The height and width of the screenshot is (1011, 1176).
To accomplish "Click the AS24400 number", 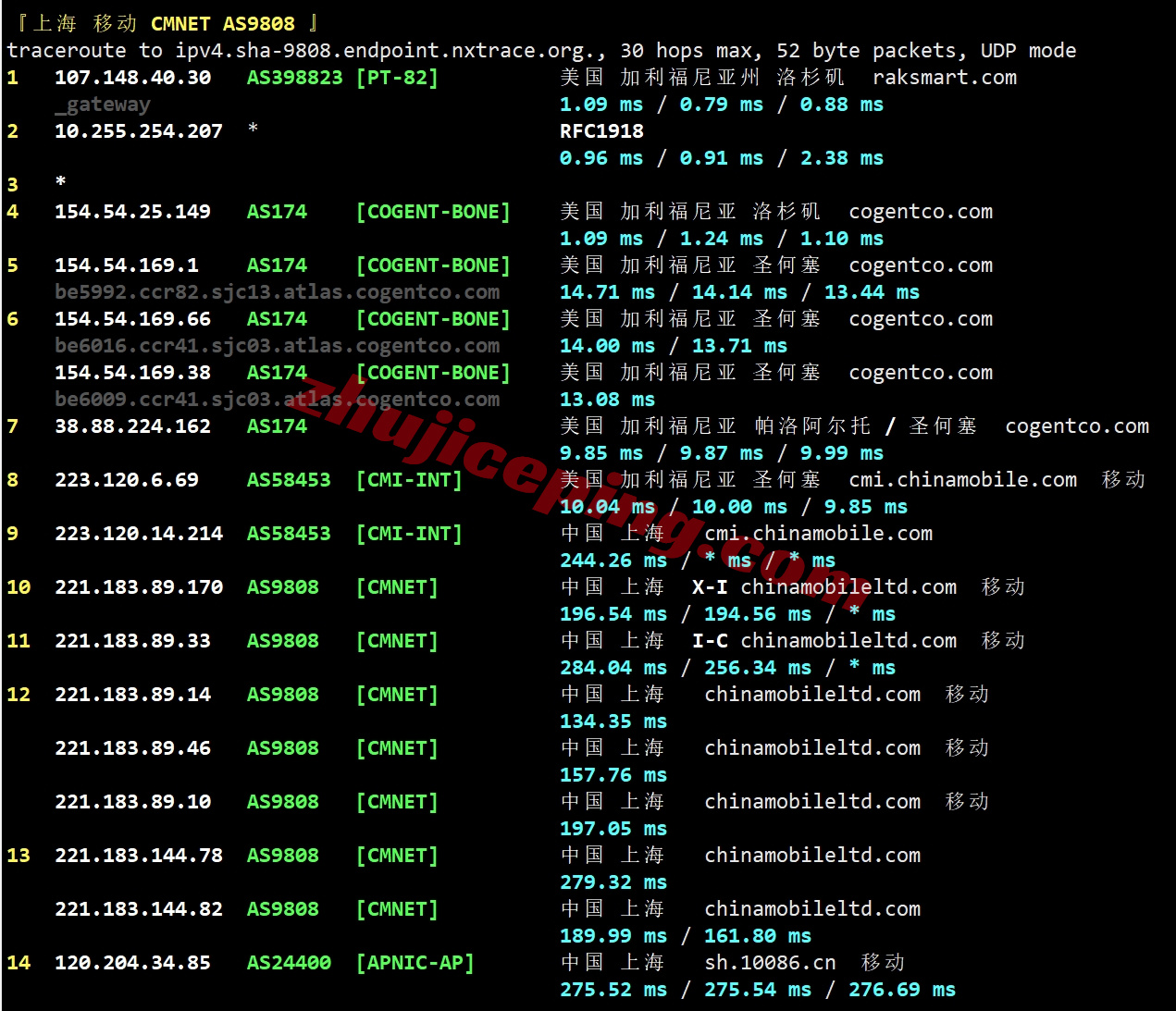I will tap(289, 963).
